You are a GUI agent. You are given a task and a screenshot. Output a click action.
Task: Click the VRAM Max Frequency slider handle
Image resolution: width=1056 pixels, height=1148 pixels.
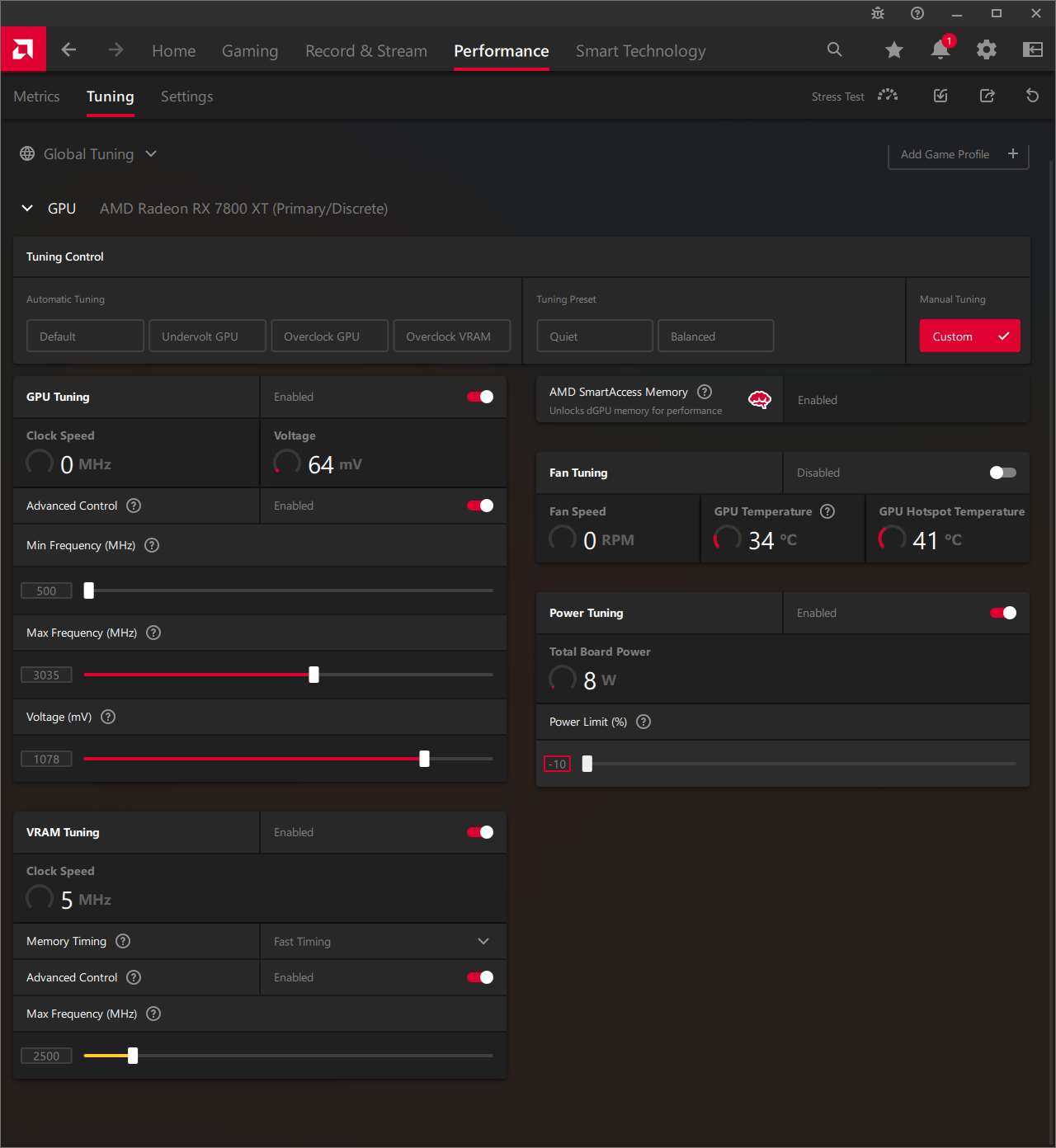(133, 1056)
